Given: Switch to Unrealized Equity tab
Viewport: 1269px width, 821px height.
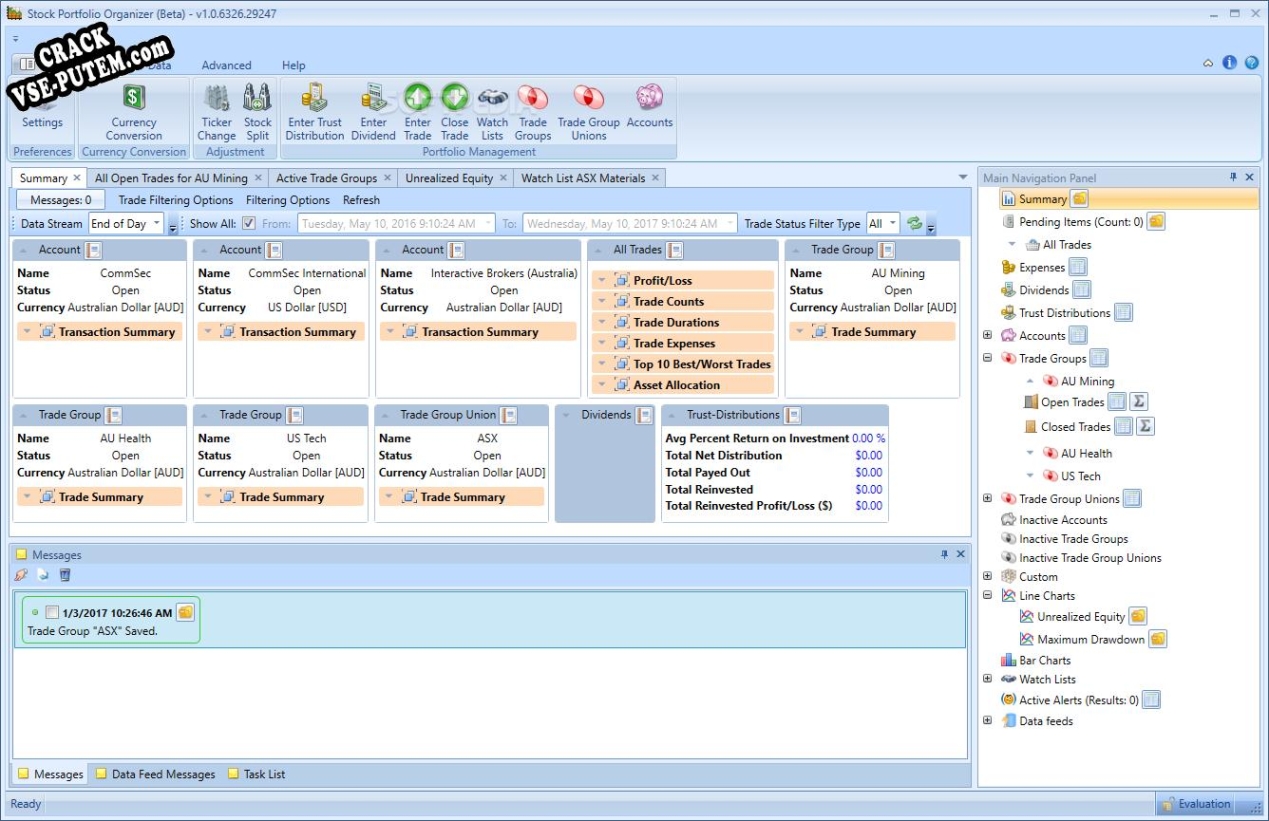Looking at the screenshot, I should coord(449,178).
